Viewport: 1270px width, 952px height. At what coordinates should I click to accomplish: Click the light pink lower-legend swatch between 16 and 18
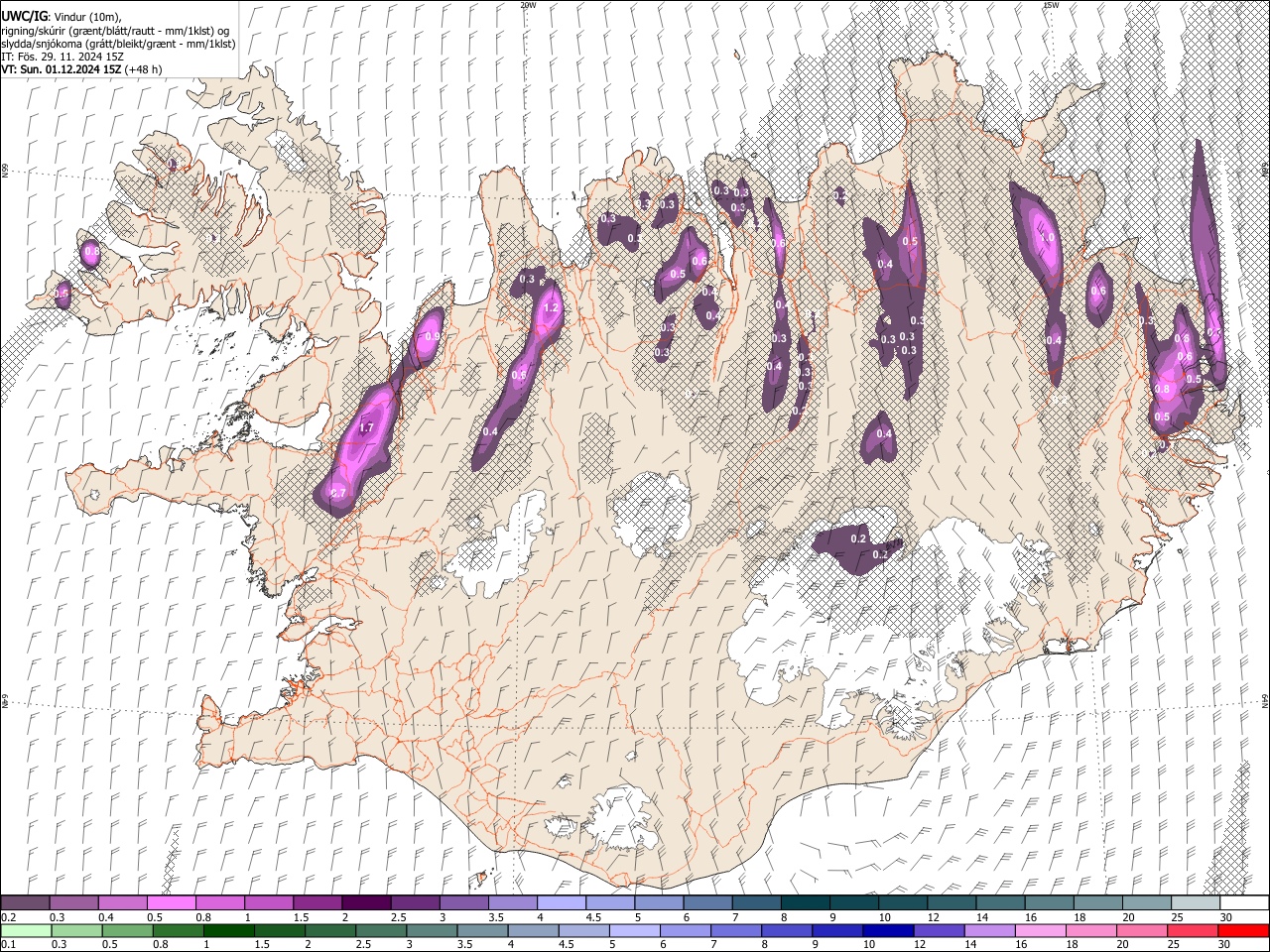(1040, 930)
